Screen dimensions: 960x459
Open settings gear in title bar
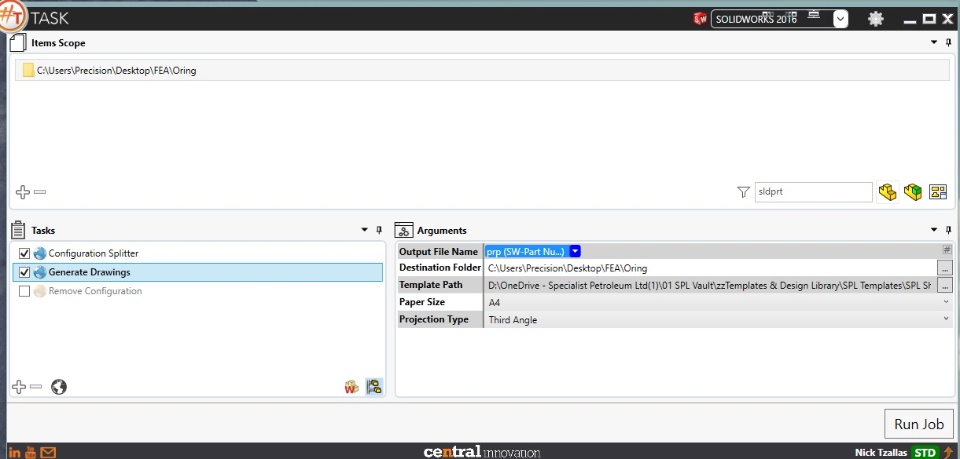876,19
